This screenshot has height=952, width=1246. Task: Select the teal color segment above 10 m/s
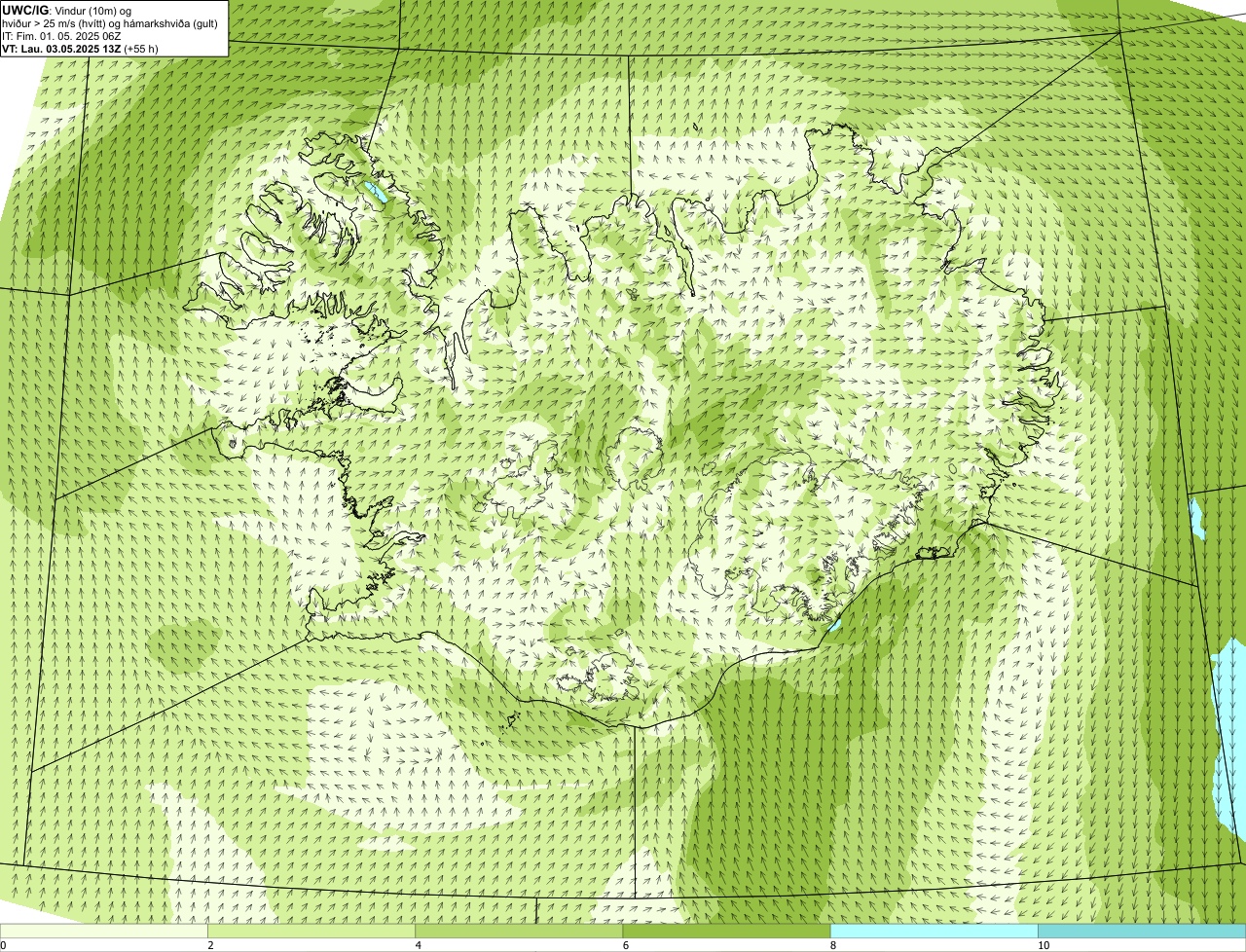click(1142, 932)
